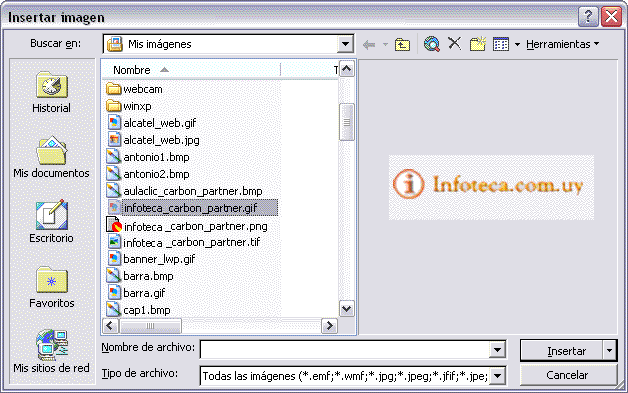Go up one folder level

[x=402, y=44]
